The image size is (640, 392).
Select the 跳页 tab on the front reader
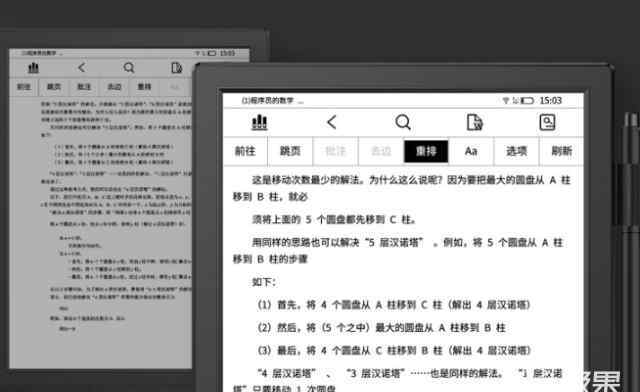(x=290, y=151)
